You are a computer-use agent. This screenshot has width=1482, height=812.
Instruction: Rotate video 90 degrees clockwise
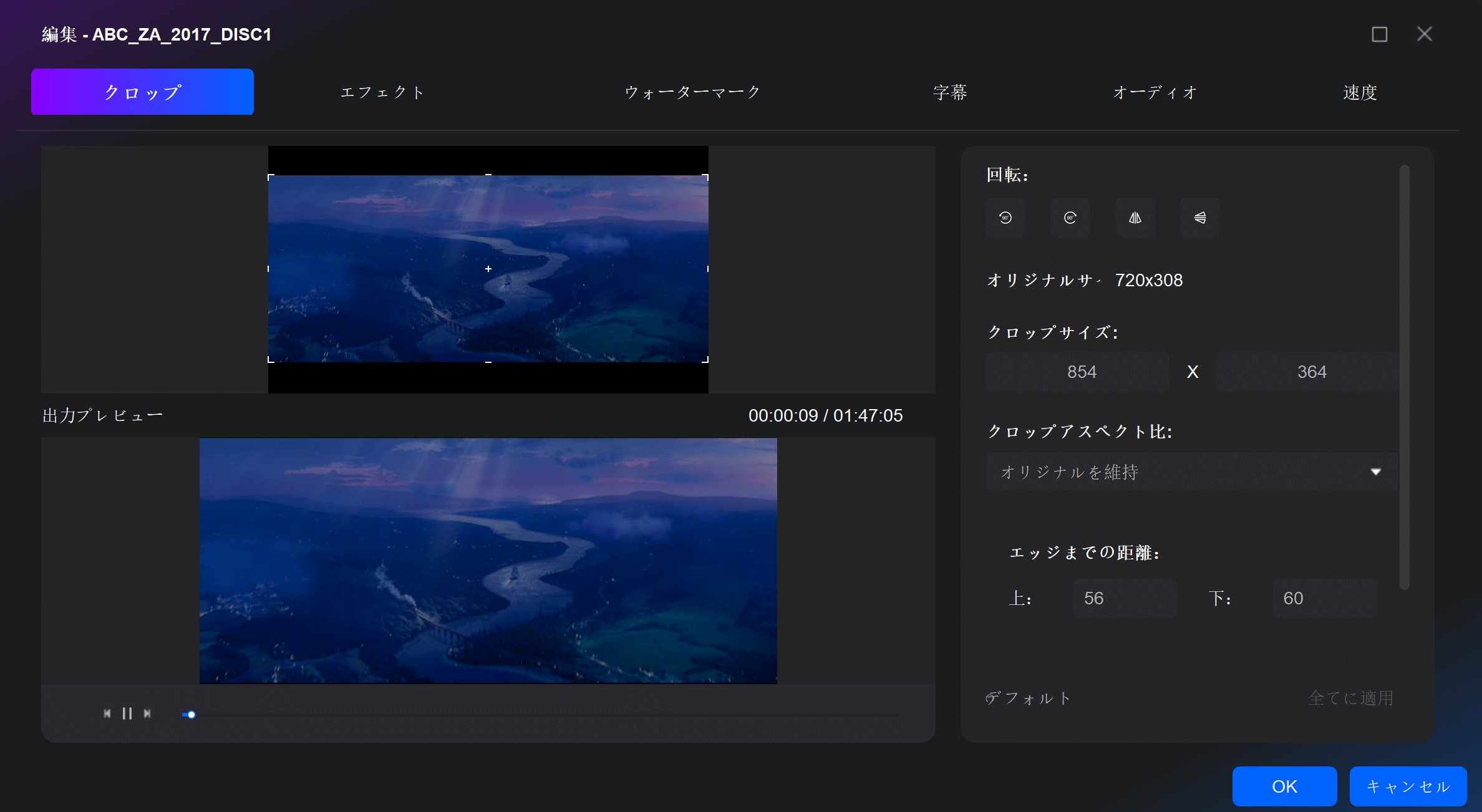pyautogui.click(x=1070, y=218)
